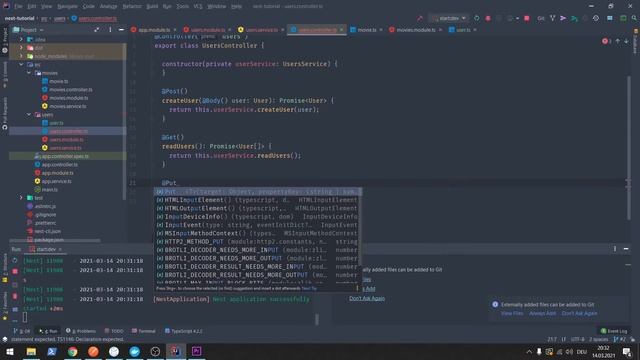The width and height of the screenshot is (640, 360).
Task: Click the Show History clock icon
Action: point(596,18)
